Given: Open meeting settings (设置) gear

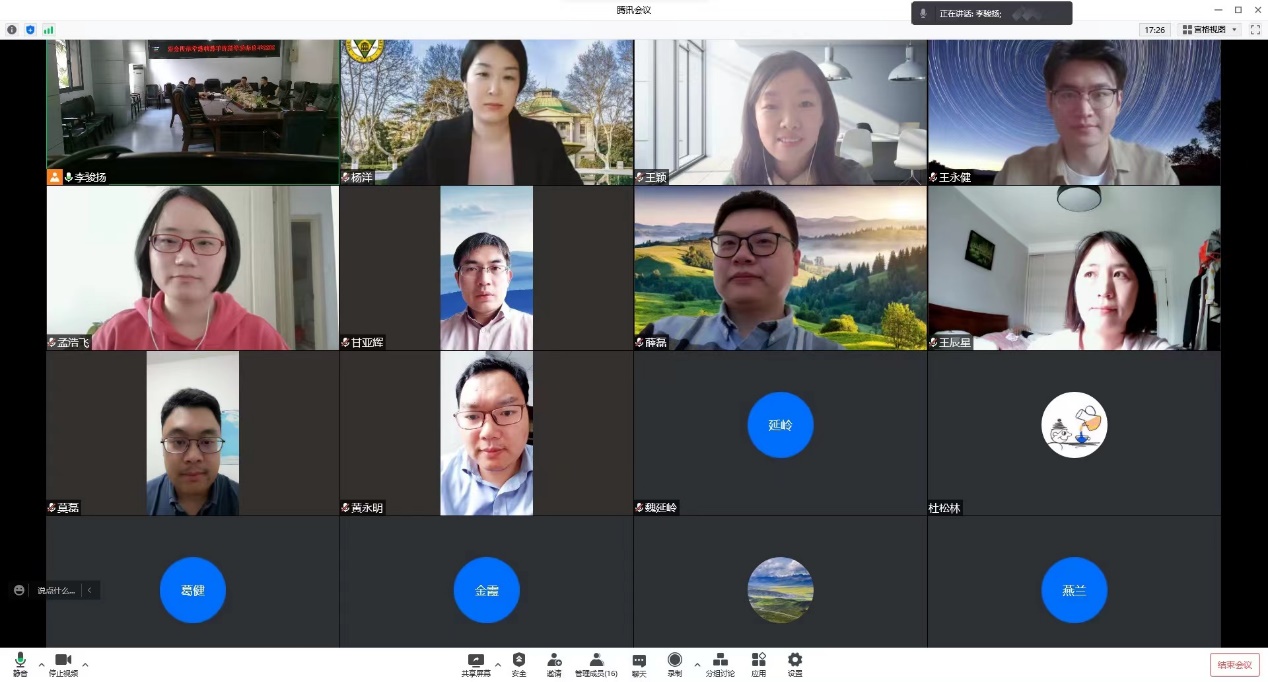Looking at the screenshot, I should coord(795,664).
